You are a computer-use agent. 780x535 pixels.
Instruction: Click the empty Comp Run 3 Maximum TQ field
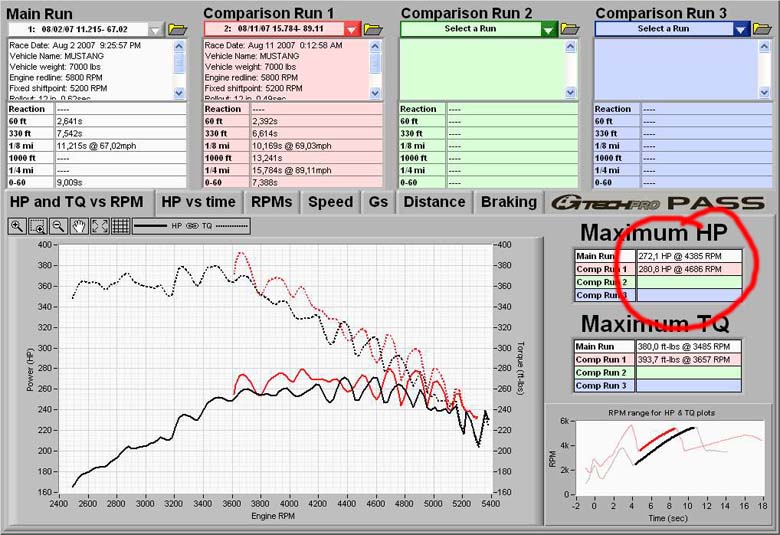pyautogui.click(x=688, y=385)
